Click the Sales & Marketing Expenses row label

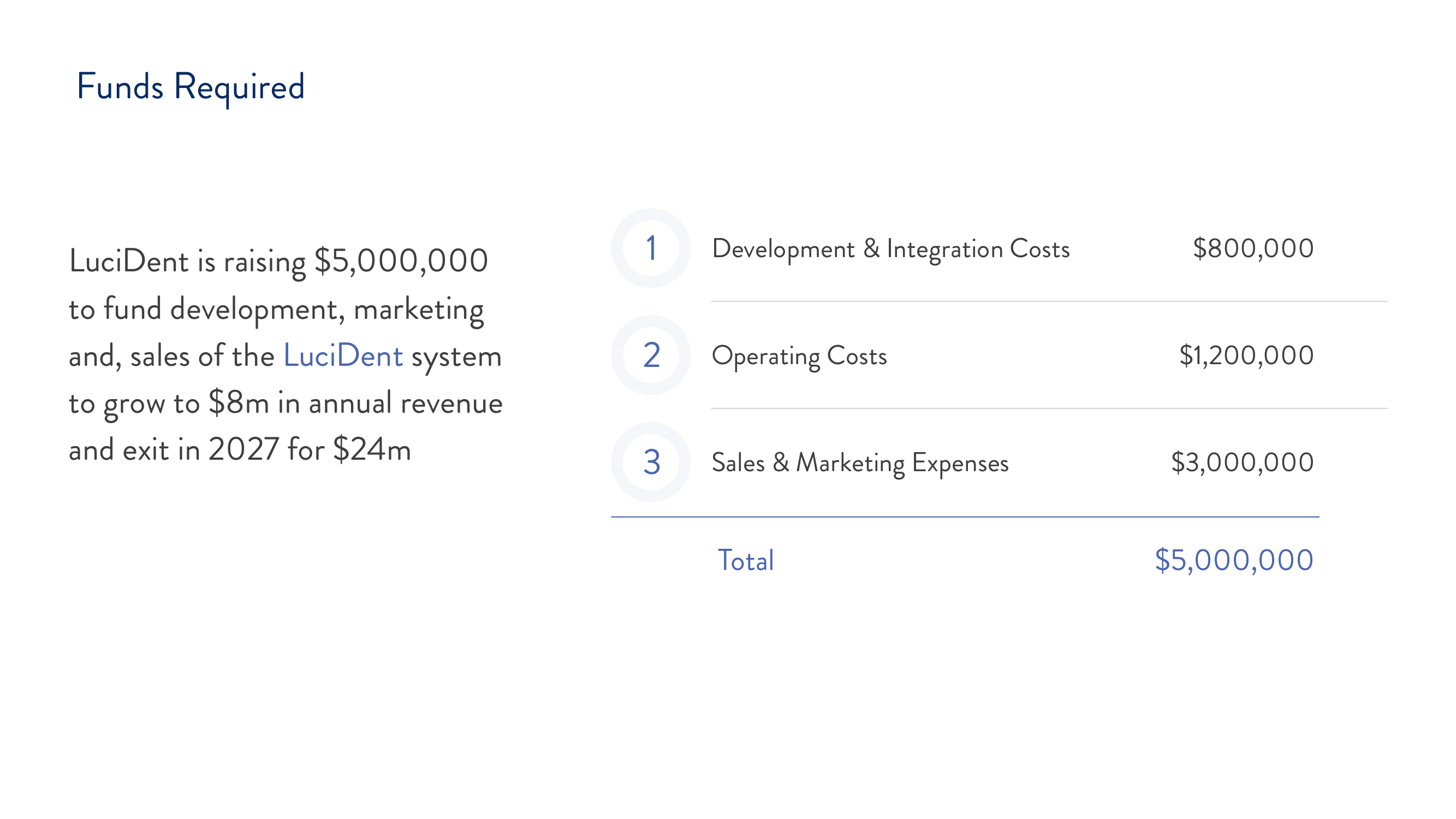pyautogui.click(x=860, y=462)
